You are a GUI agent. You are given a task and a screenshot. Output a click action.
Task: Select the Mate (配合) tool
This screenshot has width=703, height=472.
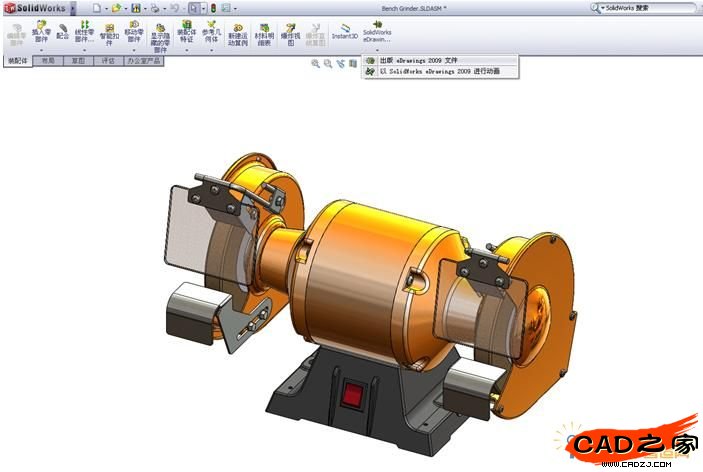pyautogui.click(x=63, y=30)
